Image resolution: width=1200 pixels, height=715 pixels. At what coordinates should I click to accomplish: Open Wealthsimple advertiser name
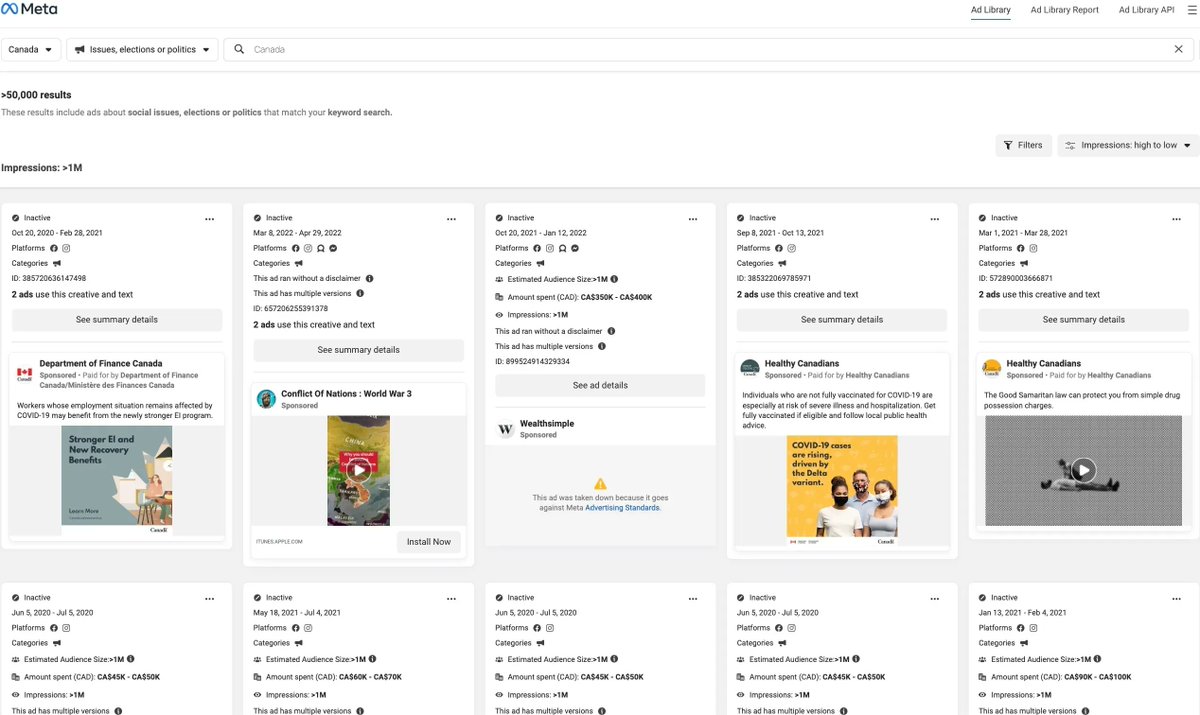547,424
